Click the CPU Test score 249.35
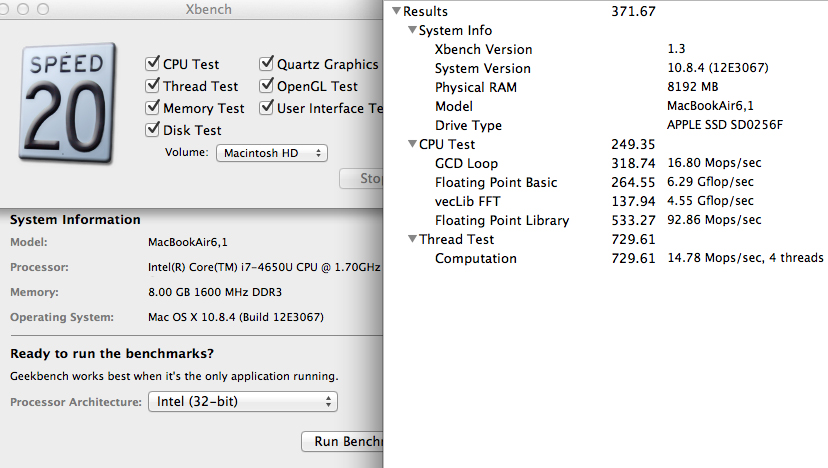This screenshot has height=468, width=828. coord(633,144)
